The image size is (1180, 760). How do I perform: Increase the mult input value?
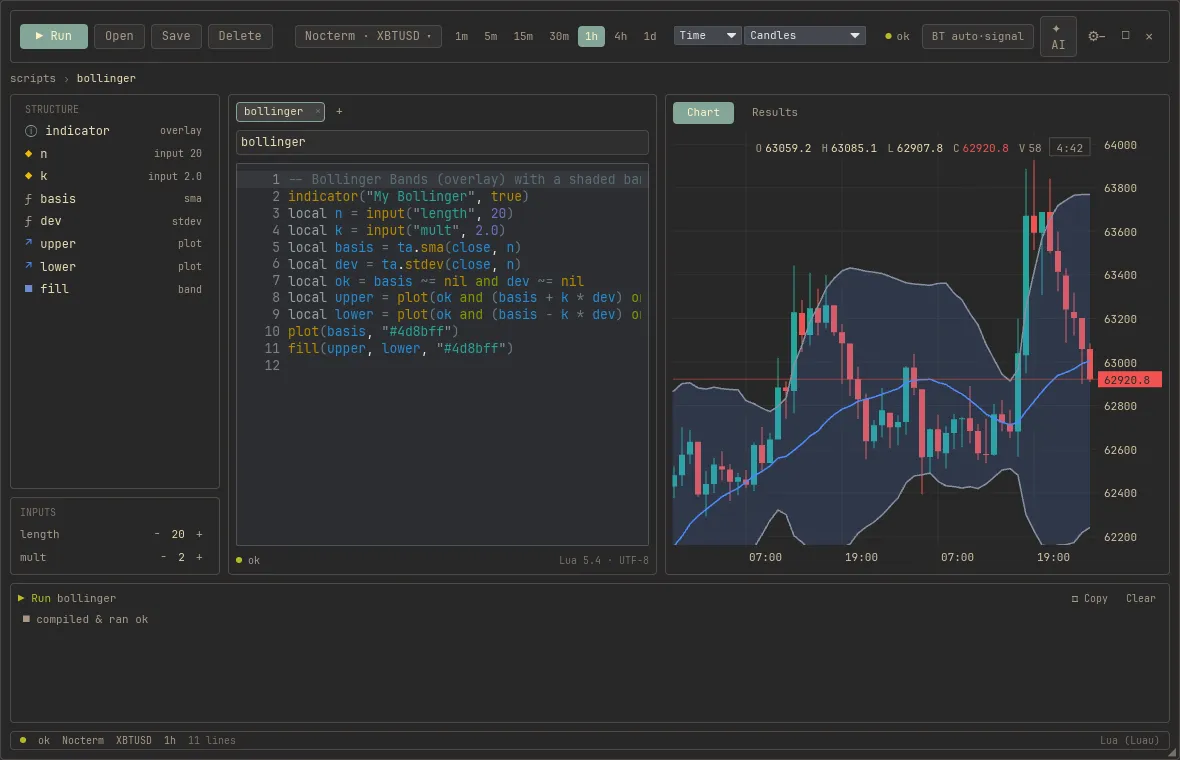[x=199, y=558]
